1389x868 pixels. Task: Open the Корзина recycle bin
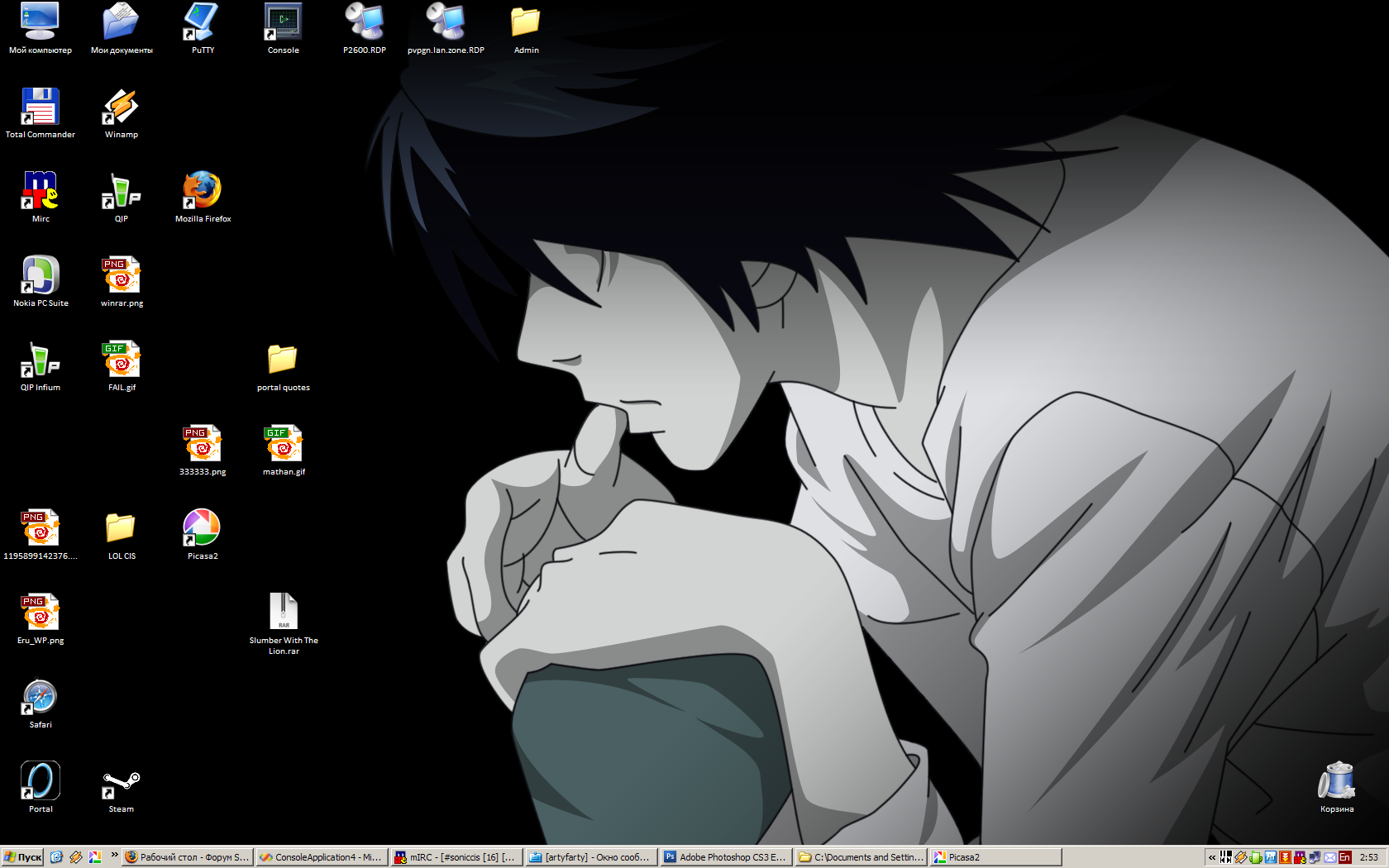1337,788
